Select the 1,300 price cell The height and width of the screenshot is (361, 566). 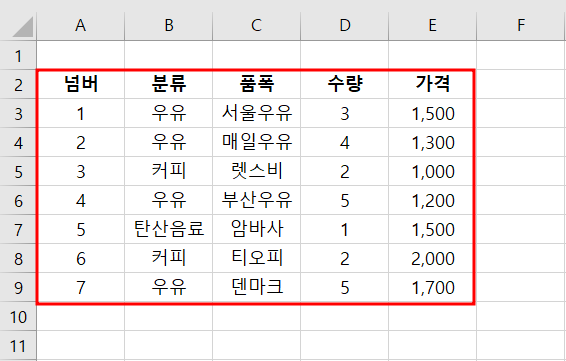(x=432, y=142)
